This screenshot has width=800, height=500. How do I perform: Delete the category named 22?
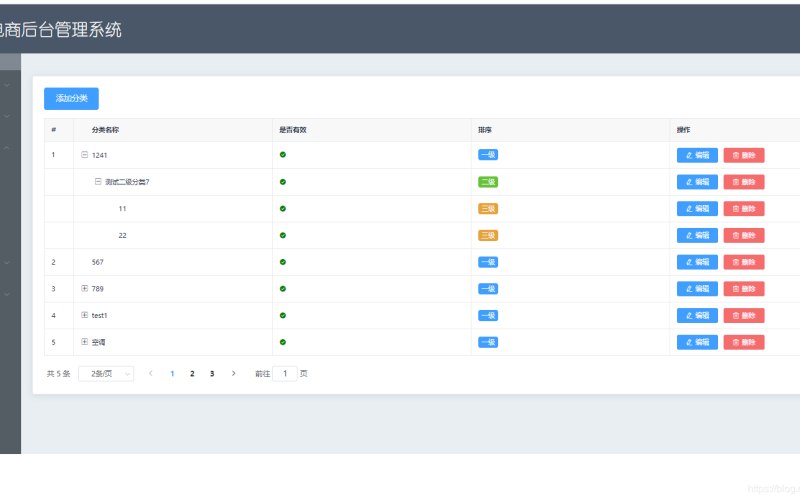click(x=744, y=235)
